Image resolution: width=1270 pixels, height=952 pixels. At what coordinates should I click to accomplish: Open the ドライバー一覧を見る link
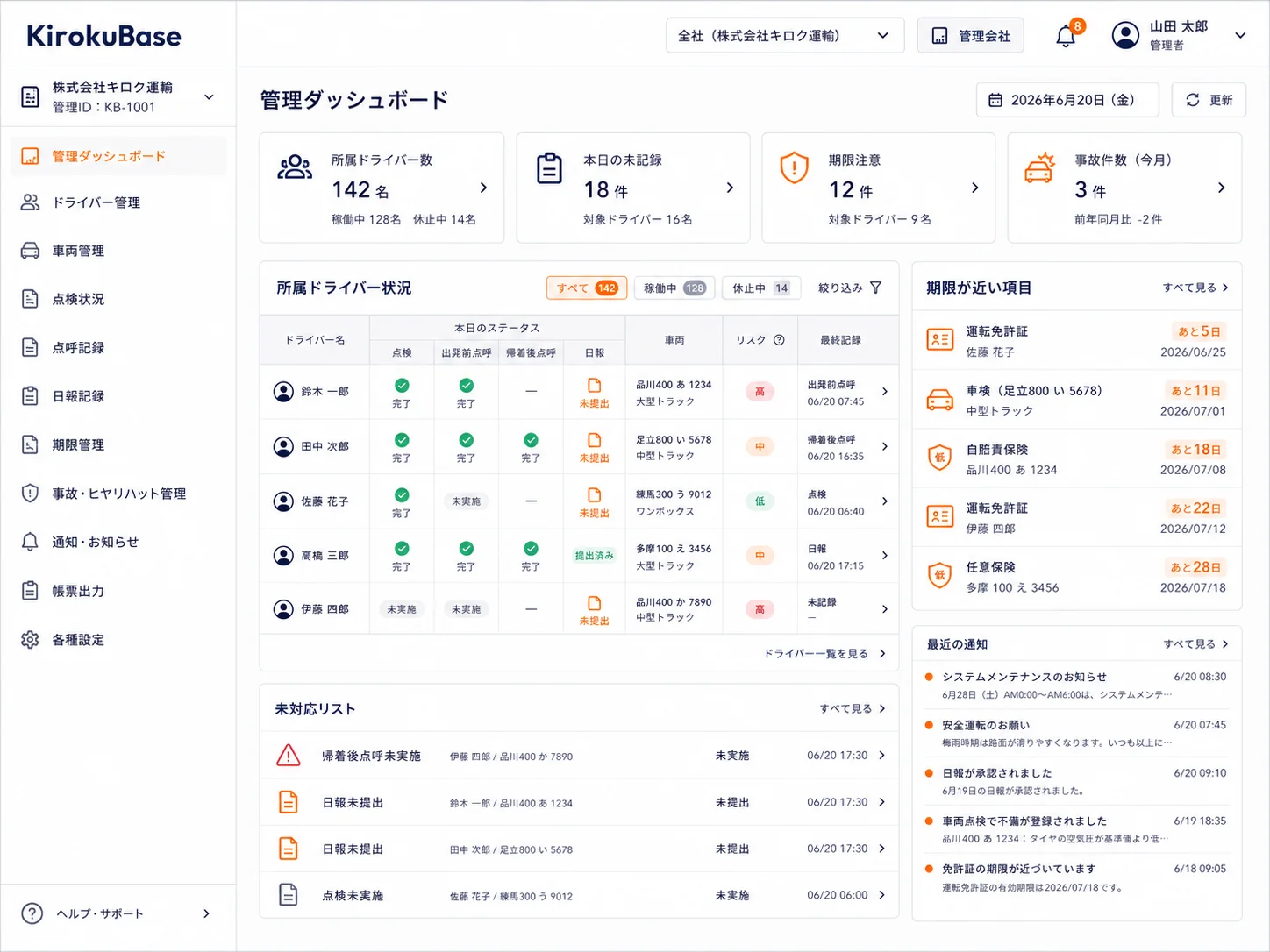[824, 654]
